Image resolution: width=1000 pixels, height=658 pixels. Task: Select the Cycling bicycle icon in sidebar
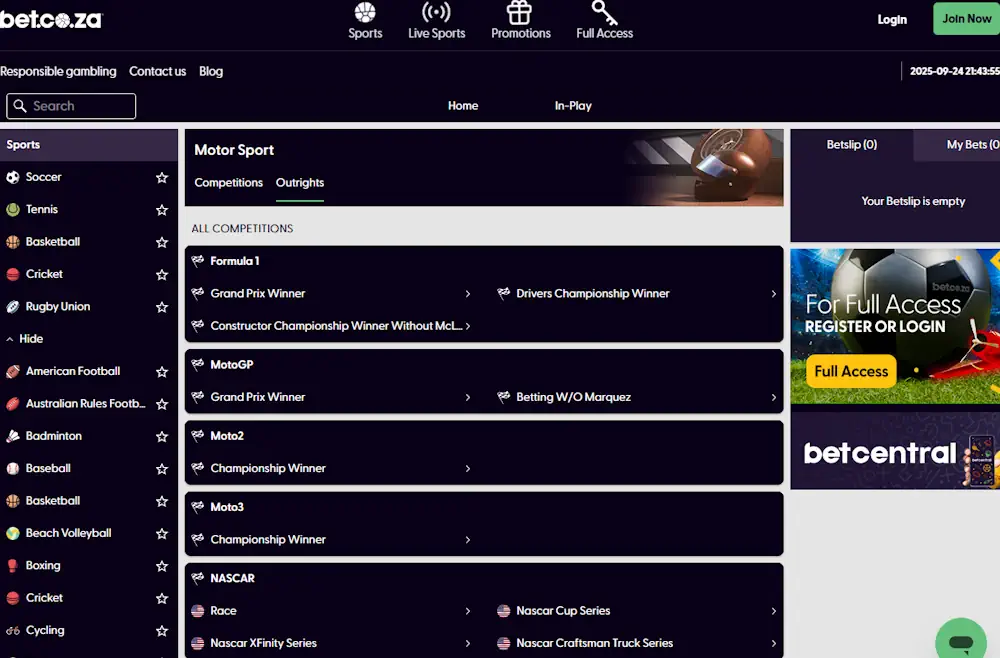tap(13, 631)
